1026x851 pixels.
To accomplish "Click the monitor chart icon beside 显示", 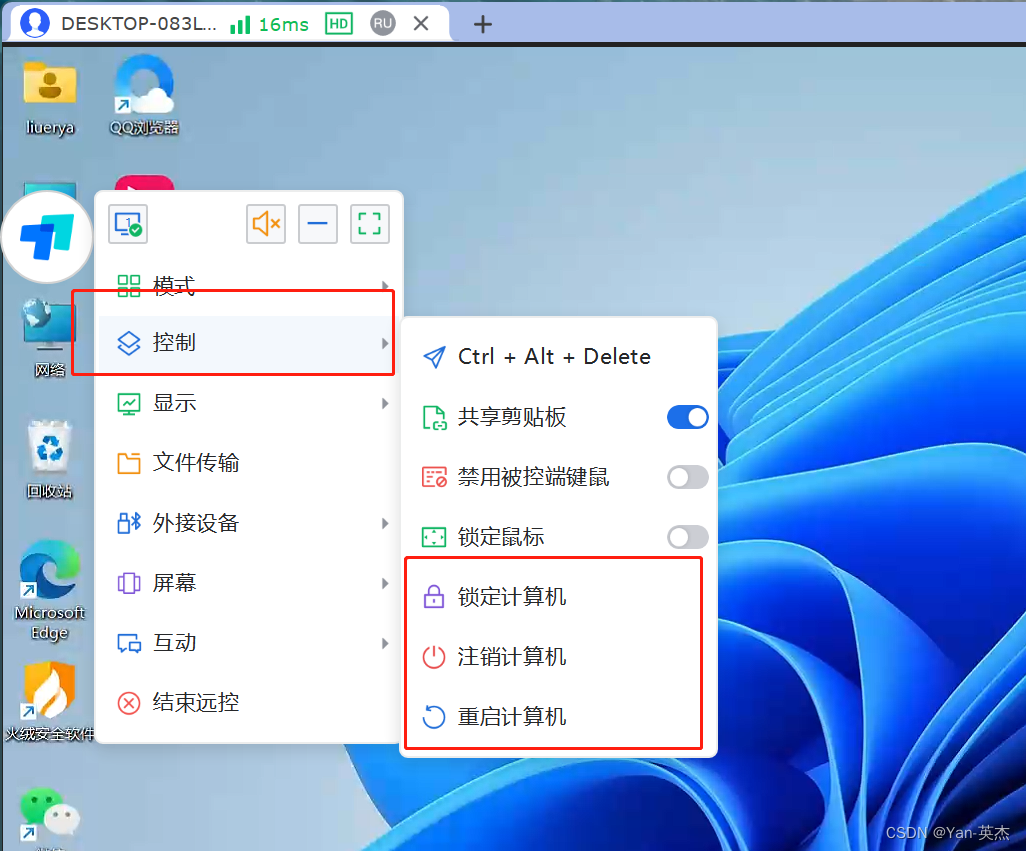I will coord(129,404).
